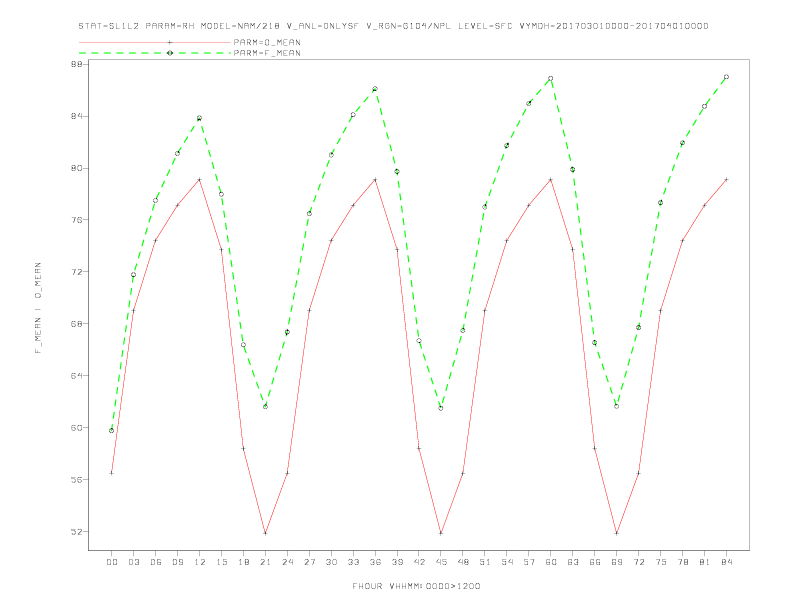
Task: Click the green F_MEAN circle marker at hour 84
Action: coord(726,77)
